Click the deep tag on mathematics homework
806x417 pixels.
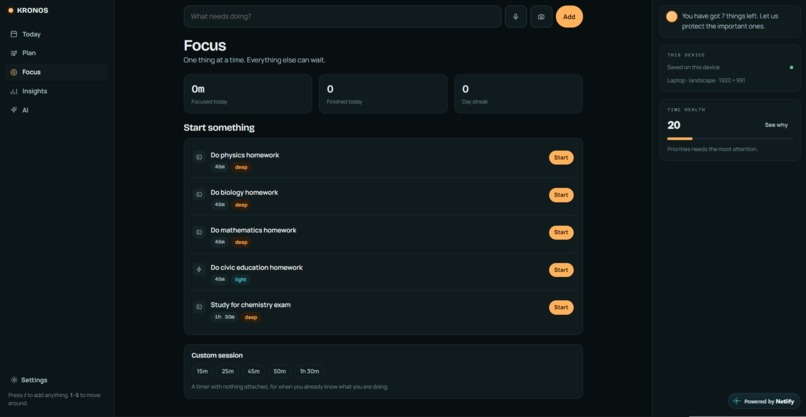click(241, 242)
